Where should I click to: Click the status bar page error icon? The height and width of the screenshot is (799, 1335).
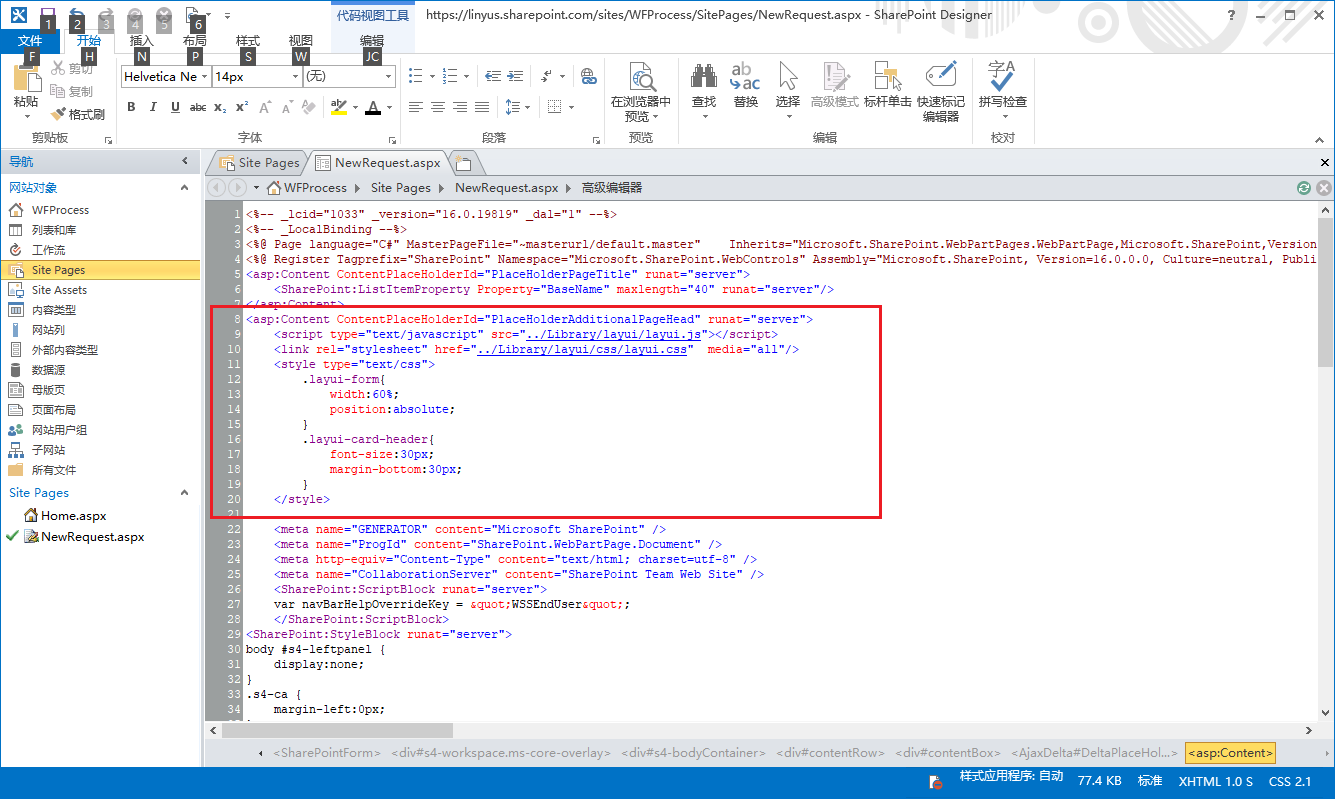point(935,781)
